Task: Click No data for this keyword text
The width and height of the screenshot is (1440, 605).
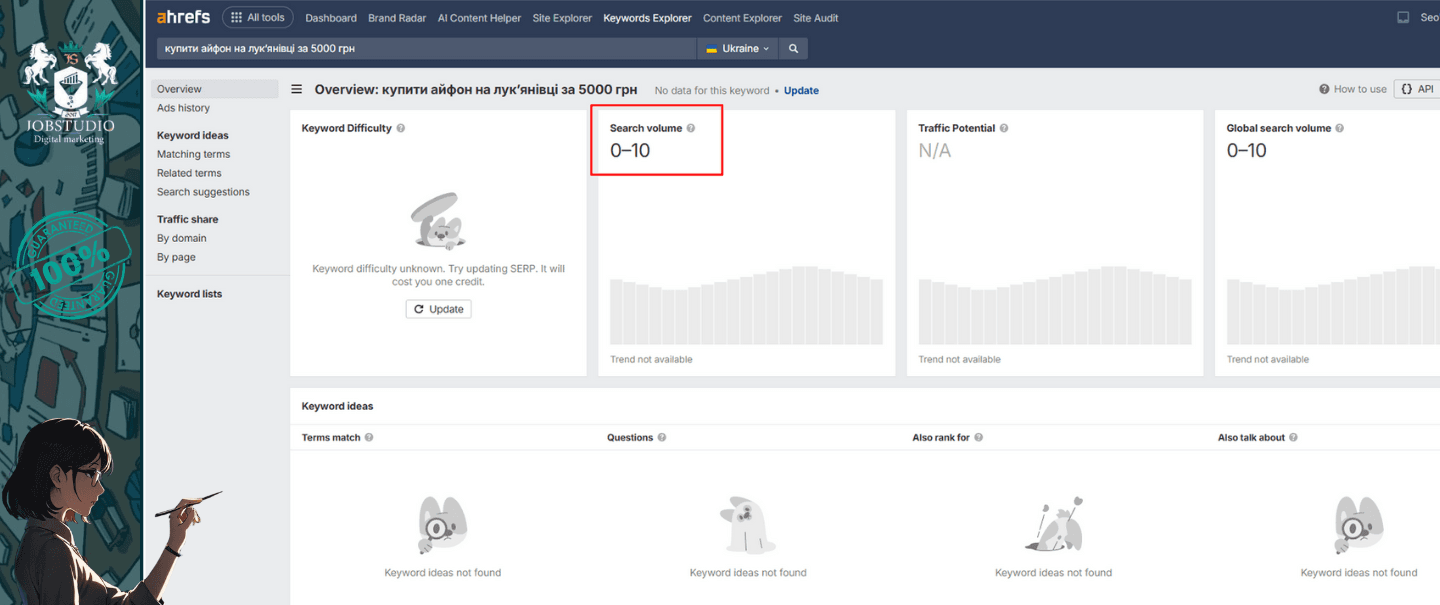Action: pyautogui.click(x=712, y=90)
